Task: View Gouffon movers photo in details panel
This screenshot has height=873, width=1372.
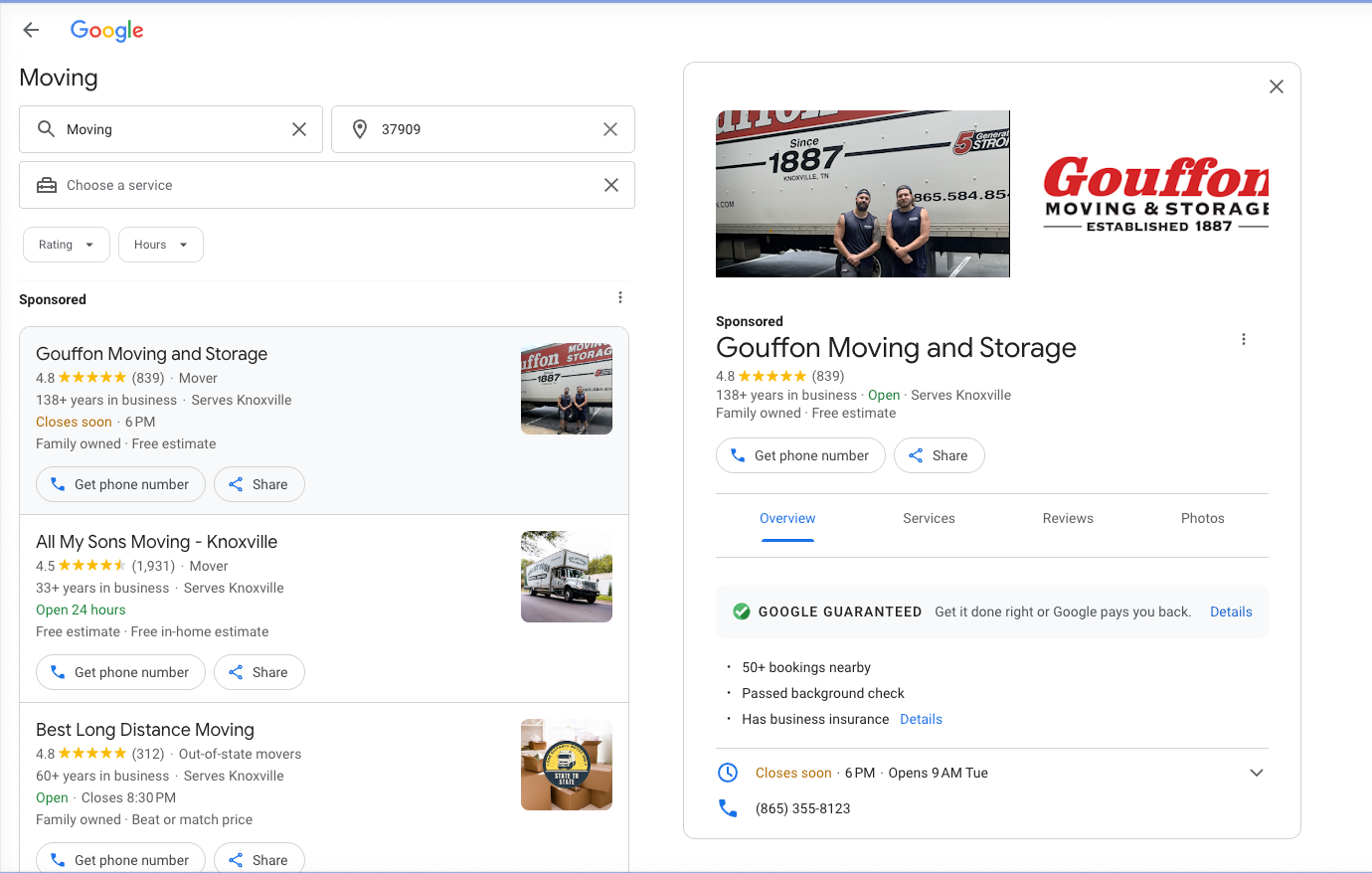Action: point(863,194)
